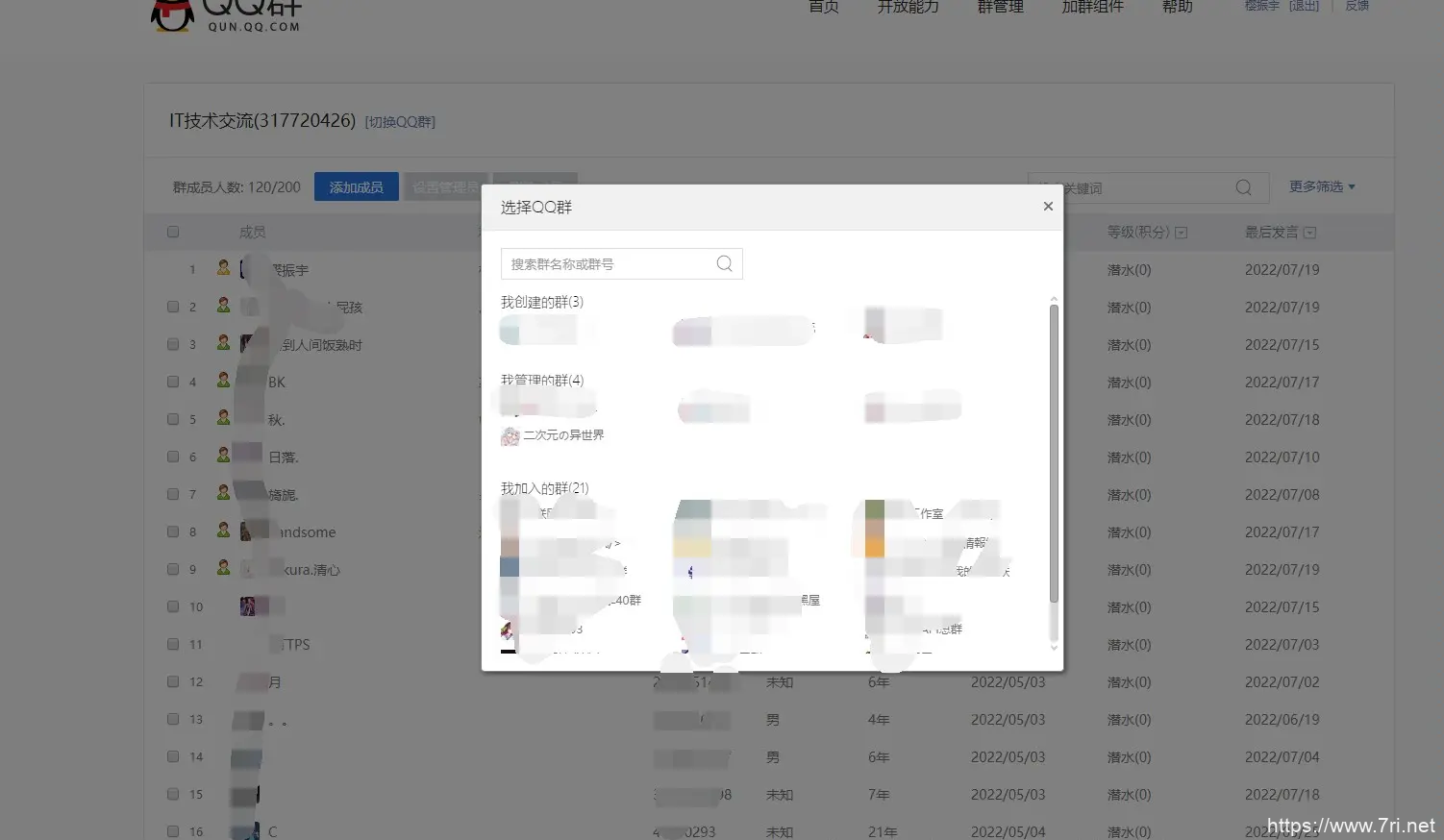Viewport: 1444px width, 840px height.
Task: Go to 群管理 in the top navigation
Action: pos(1000,7)
